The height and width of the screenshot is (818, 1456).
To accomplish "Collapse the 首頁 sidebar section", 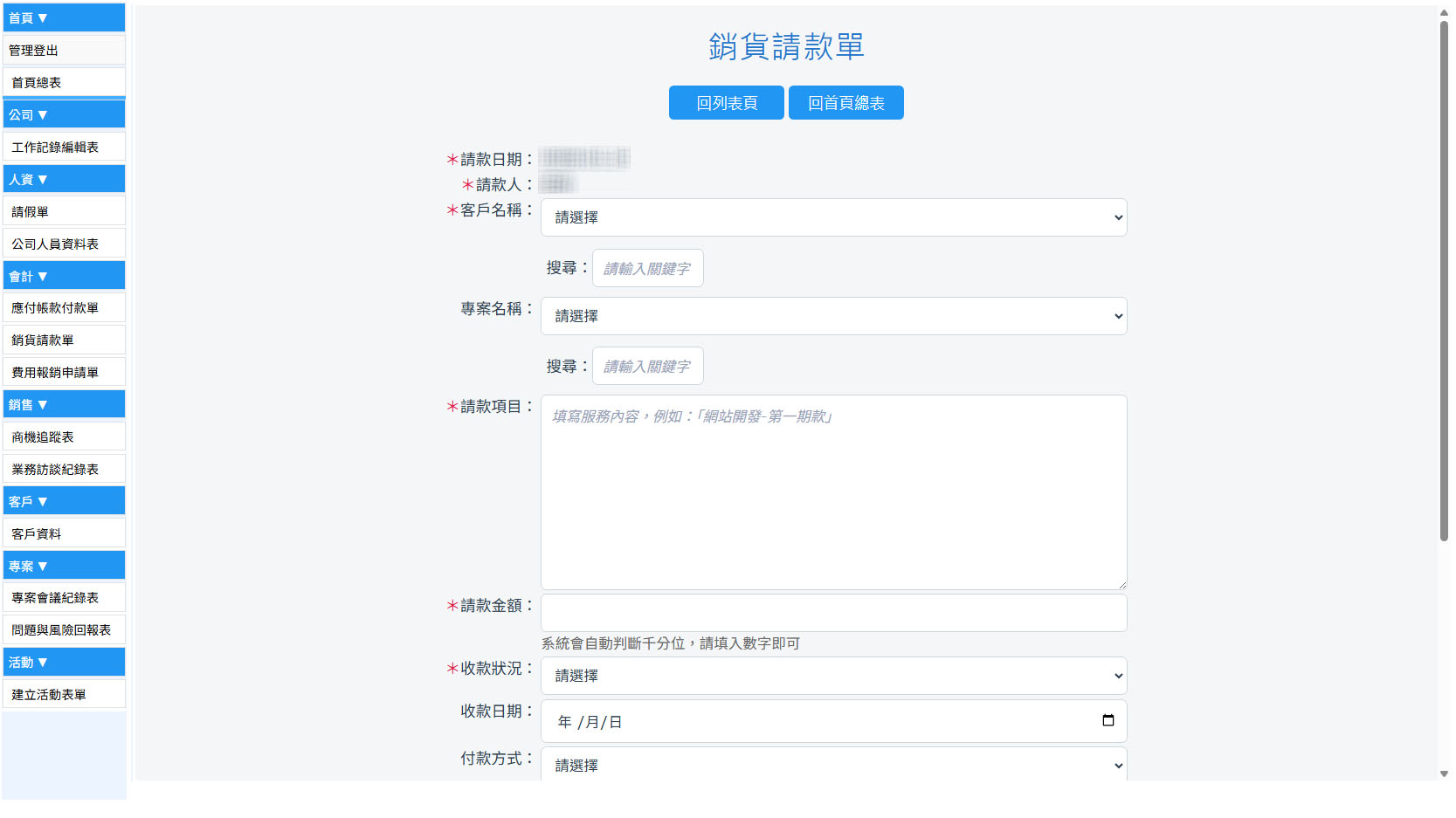I will click(x=64, y=17).
